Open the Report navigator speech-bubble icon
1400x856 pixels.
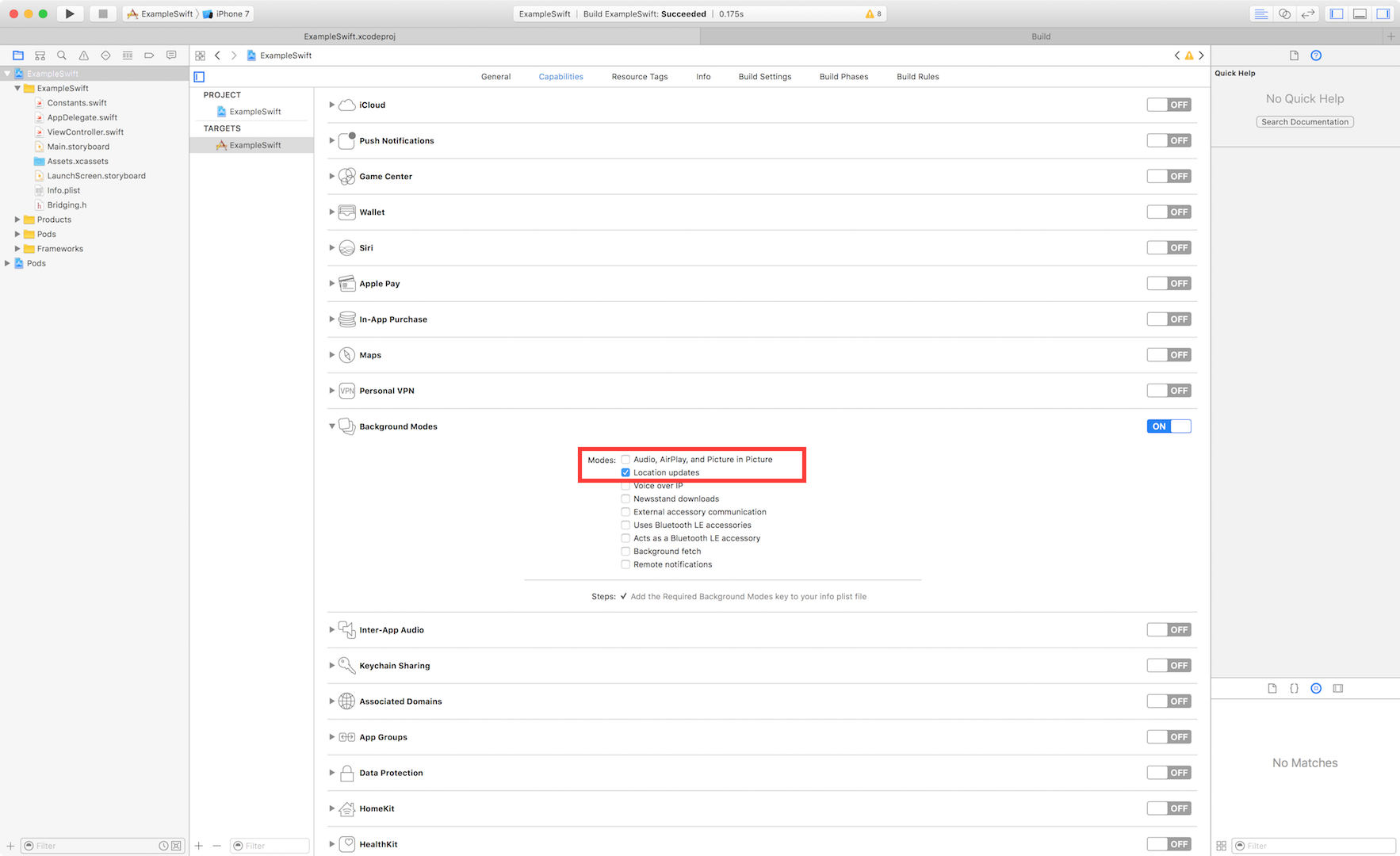pyautogui.click(x=171, y=55)
